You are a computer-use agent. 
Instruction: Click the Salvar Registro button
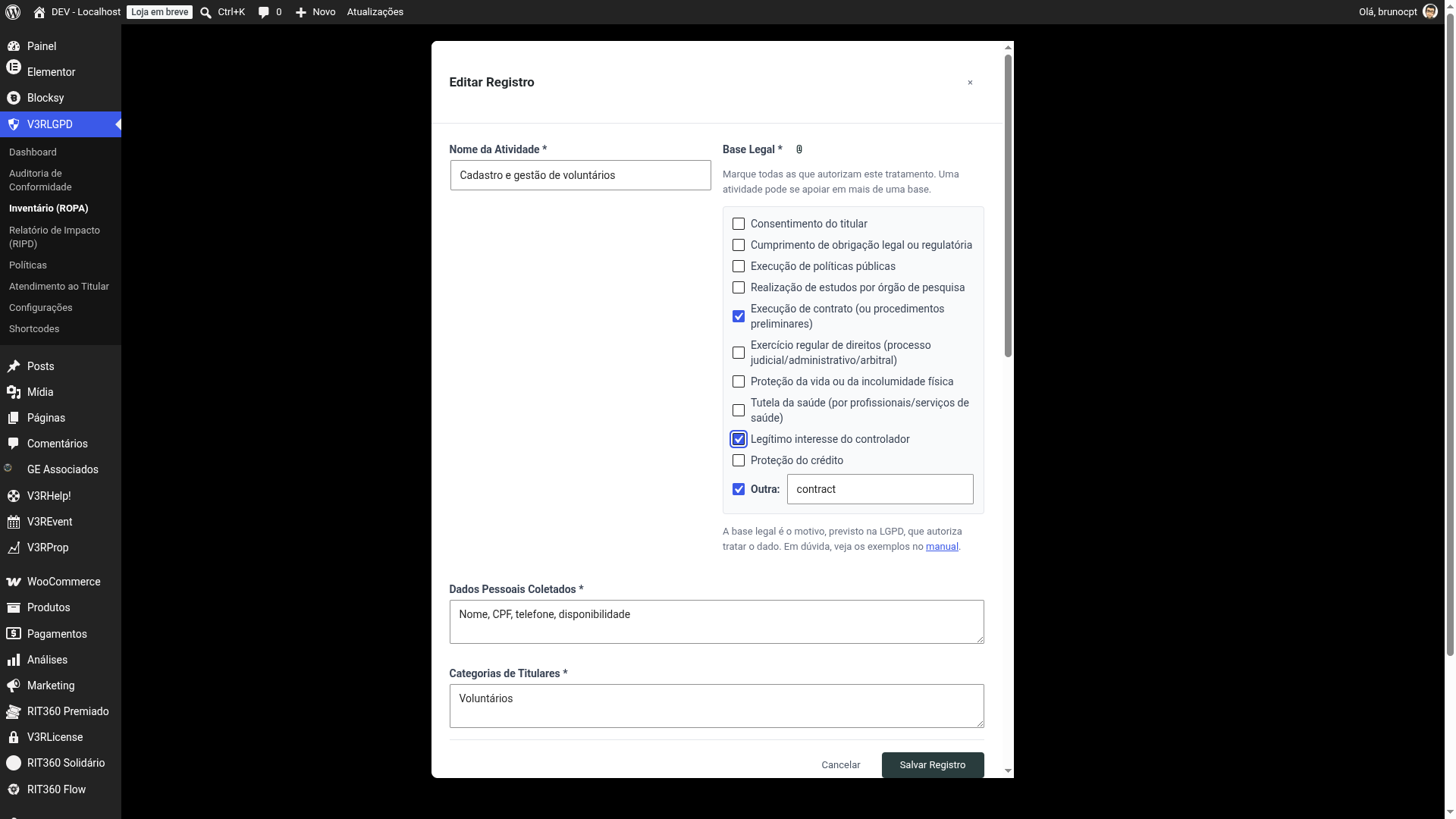click(x=933, y=764)
